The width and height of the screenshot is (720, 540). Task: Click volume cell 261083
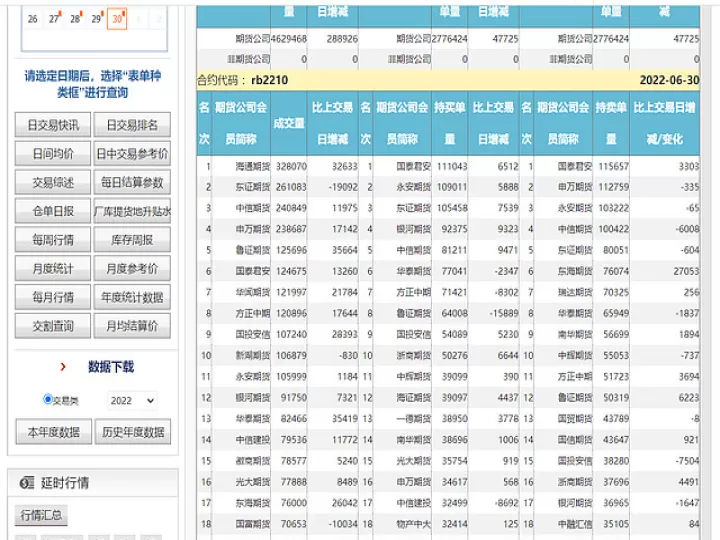(291, 187)
